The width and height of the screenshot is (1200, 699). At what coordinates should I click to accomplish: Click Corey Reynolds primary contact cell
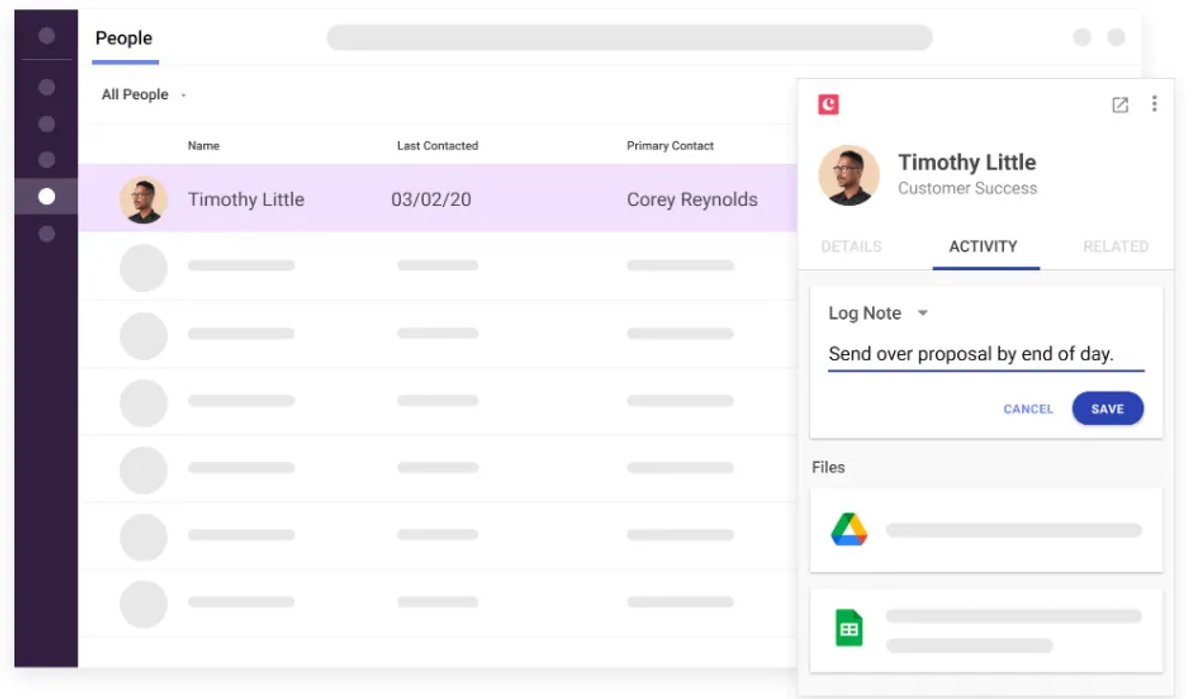(692, 199)
